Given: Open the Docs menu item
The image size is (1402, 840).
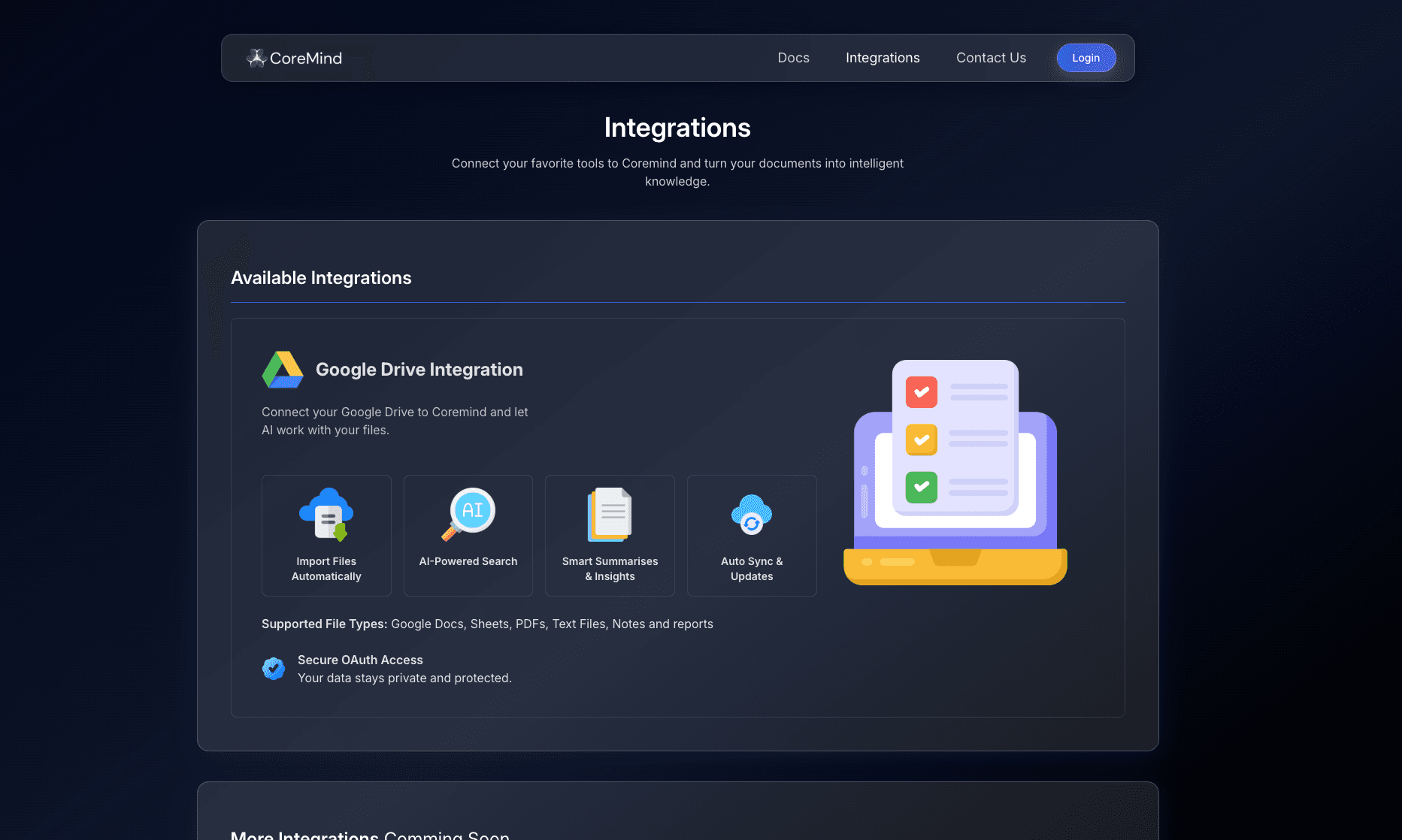Looking at the screenshot, I should 793,58.
